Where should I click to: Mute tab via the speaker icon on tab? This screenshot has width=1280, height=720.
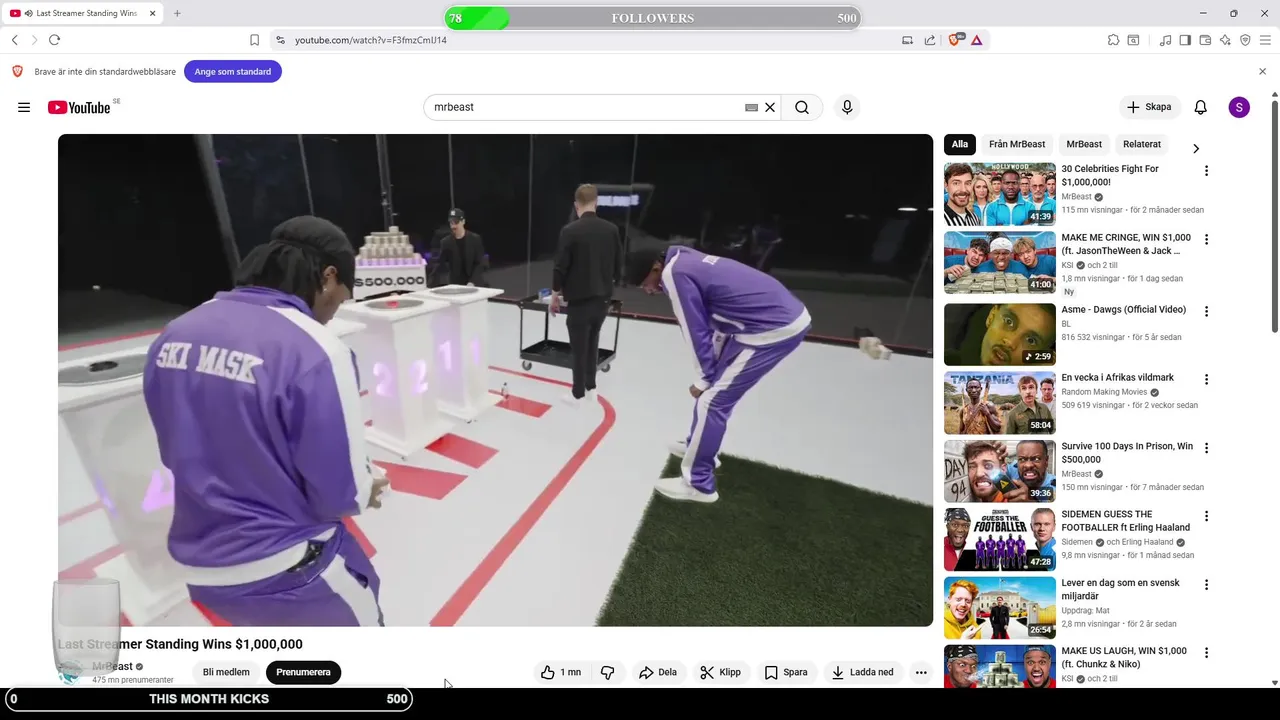28,14
